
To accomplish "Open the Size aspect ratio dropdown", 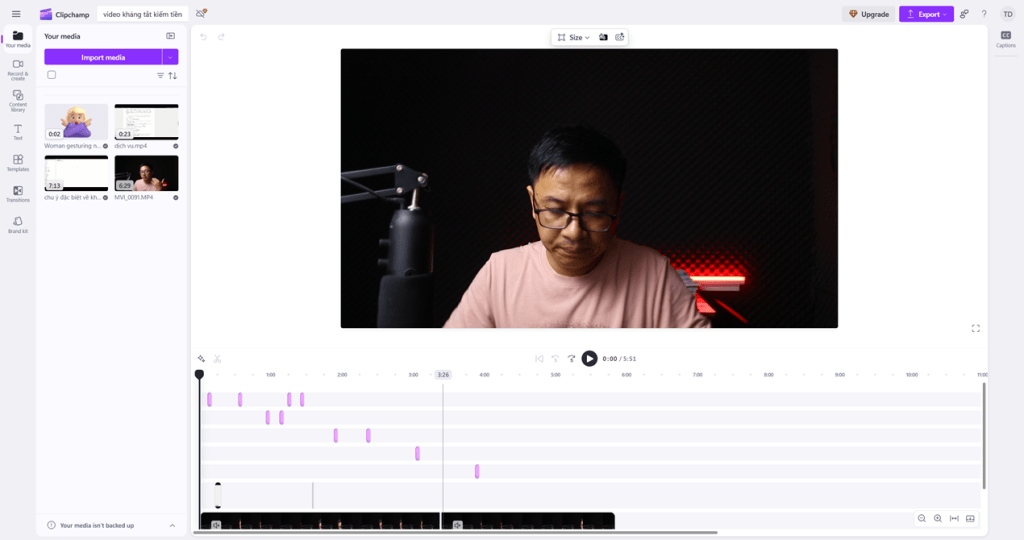I will click(573, 37).
